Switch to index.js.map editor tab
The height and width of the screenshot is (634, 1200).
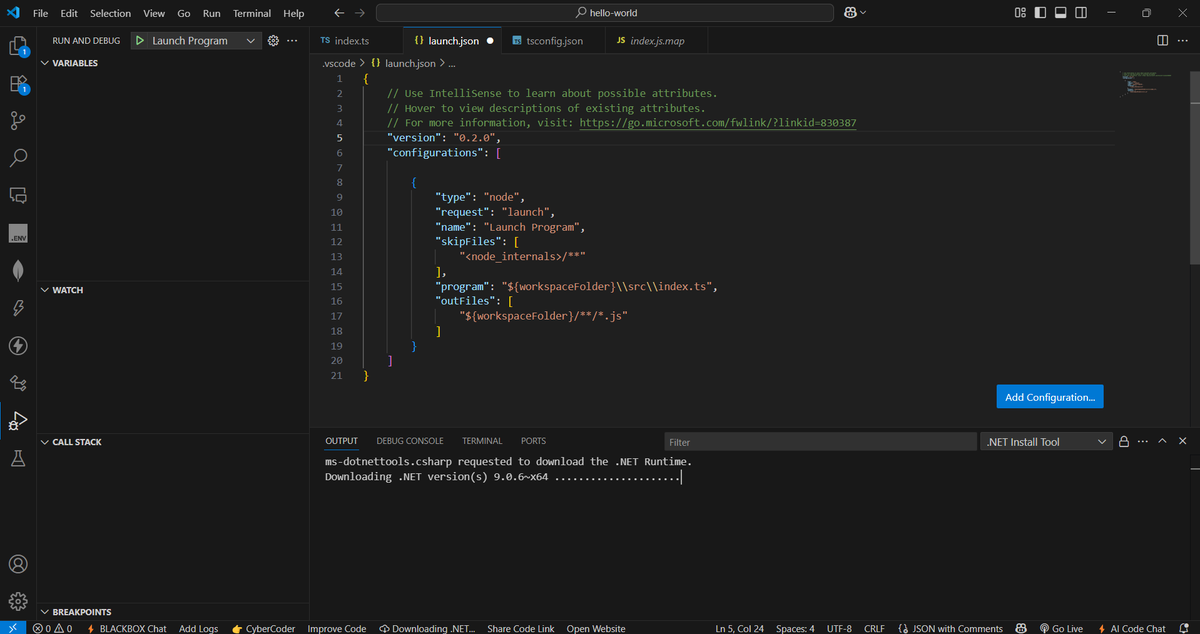coord(657,41)
